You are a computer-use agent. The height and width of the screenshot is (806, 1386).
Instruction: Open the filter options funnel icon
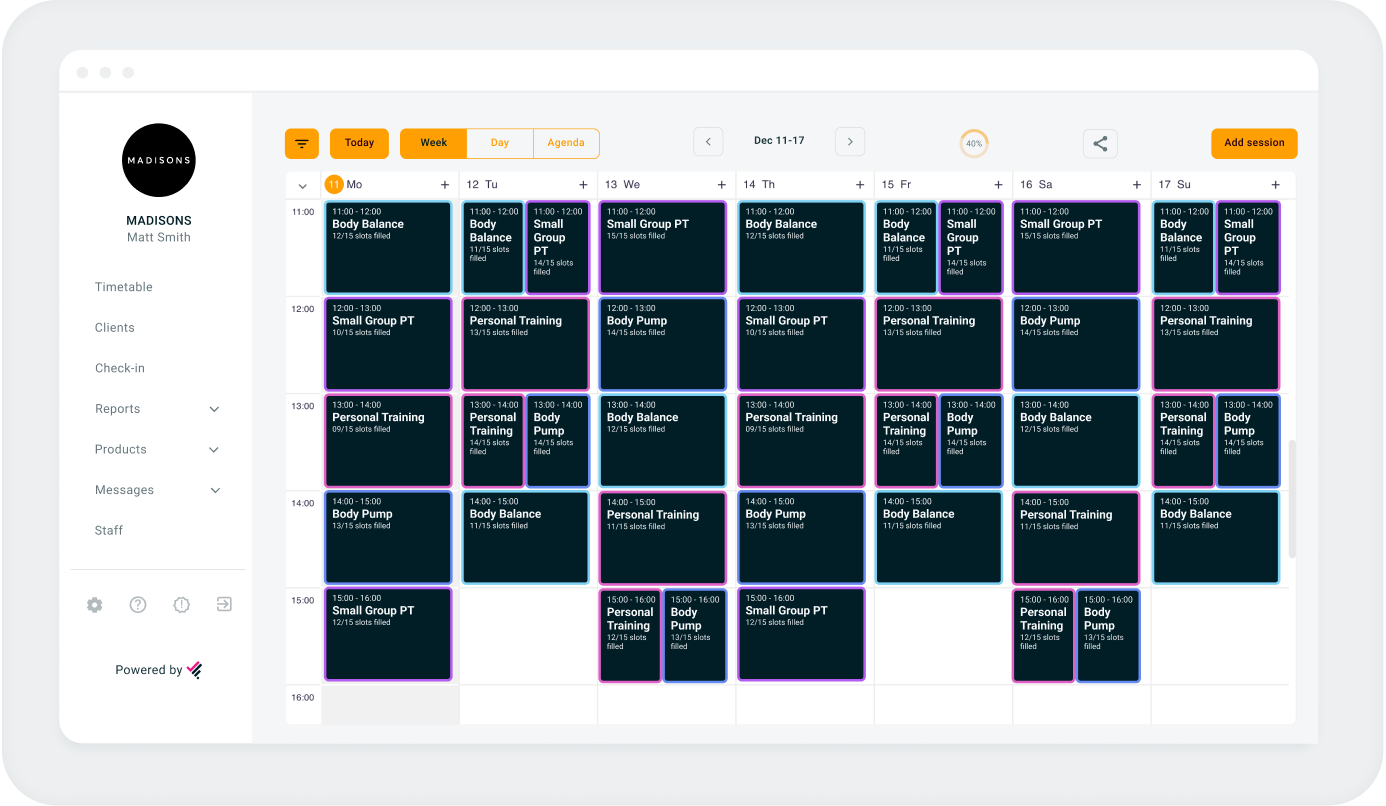click(x=301, y=142)
